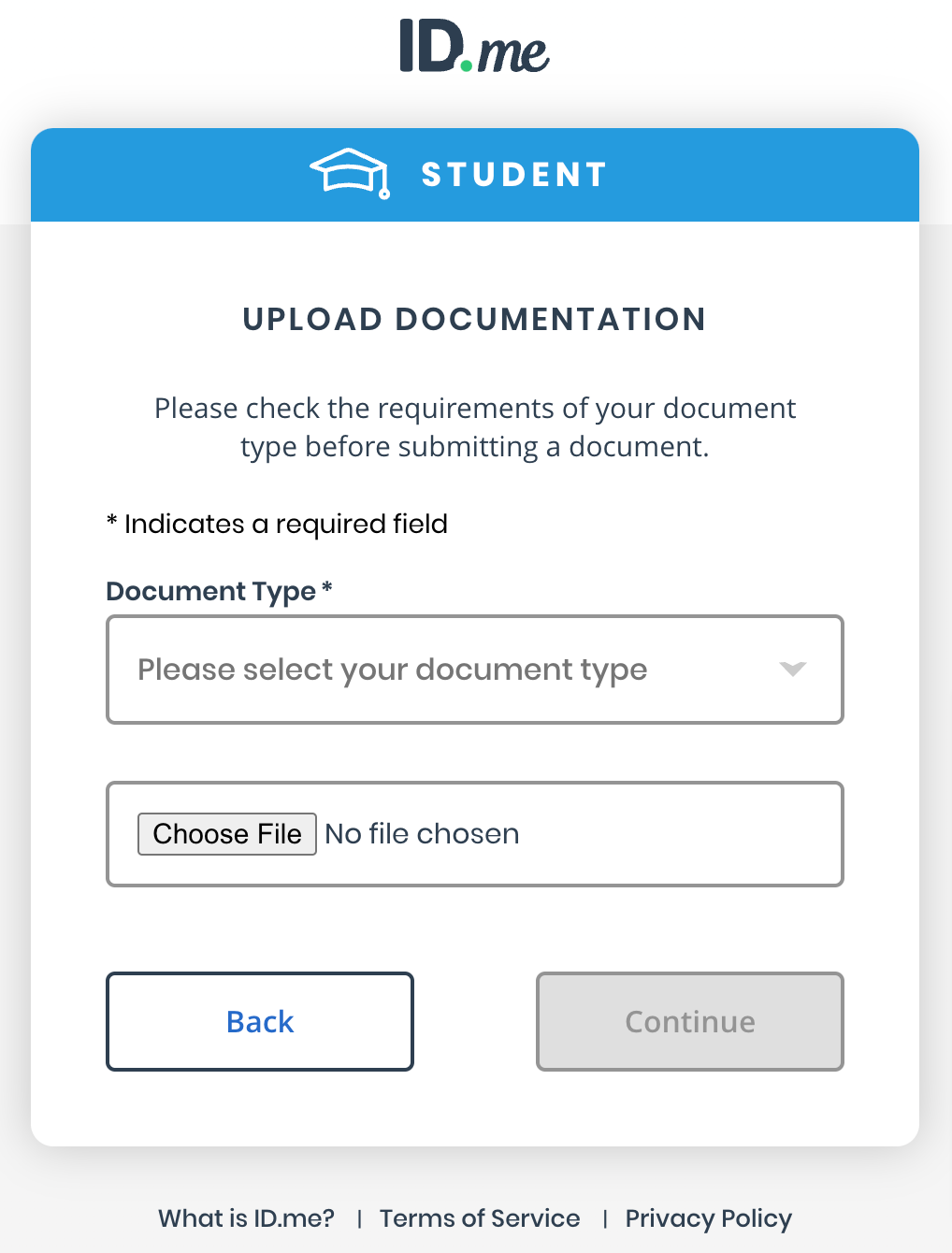Click the requirements instruction text
952x1253 pixels.
click(x=474, y=426)
